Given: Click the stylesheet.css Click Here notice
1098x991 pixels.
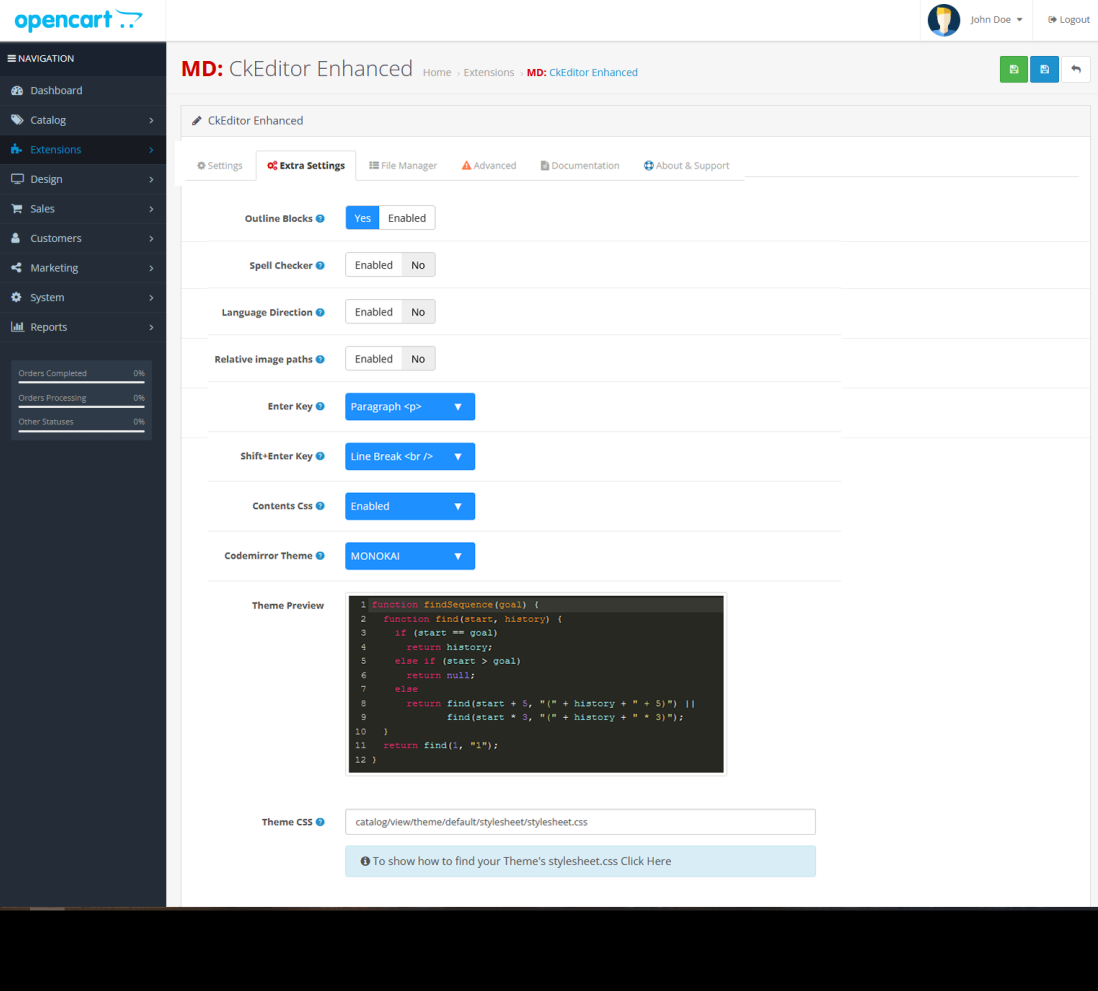Looking at the screenshot, I should 581,861.
